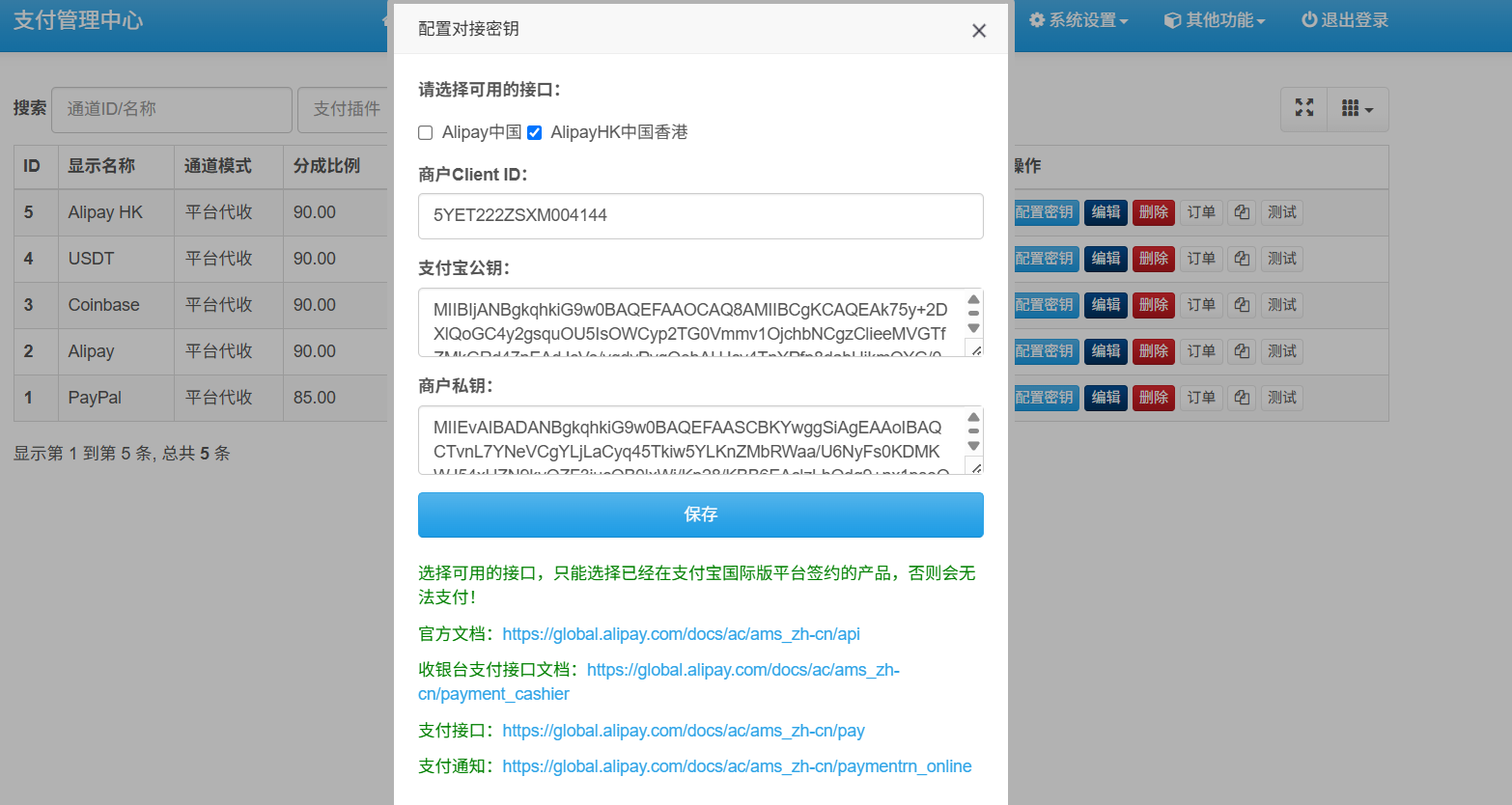The width and height of the screenshot is (1512, 805).
Task: Click 退出登录 to log out
Action: point(1345,20)
